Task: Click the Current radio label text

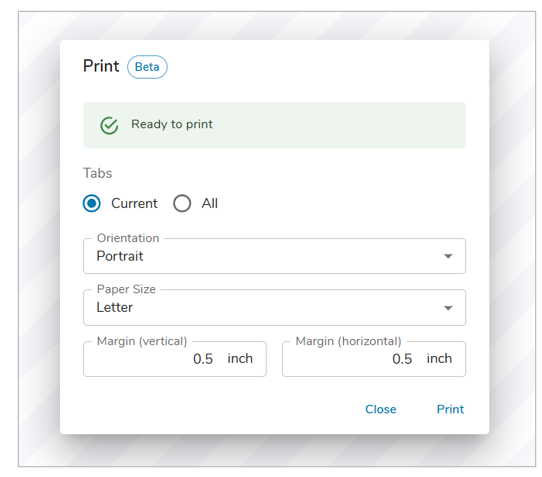Action: pyautogui.click(x=134, y=203)
